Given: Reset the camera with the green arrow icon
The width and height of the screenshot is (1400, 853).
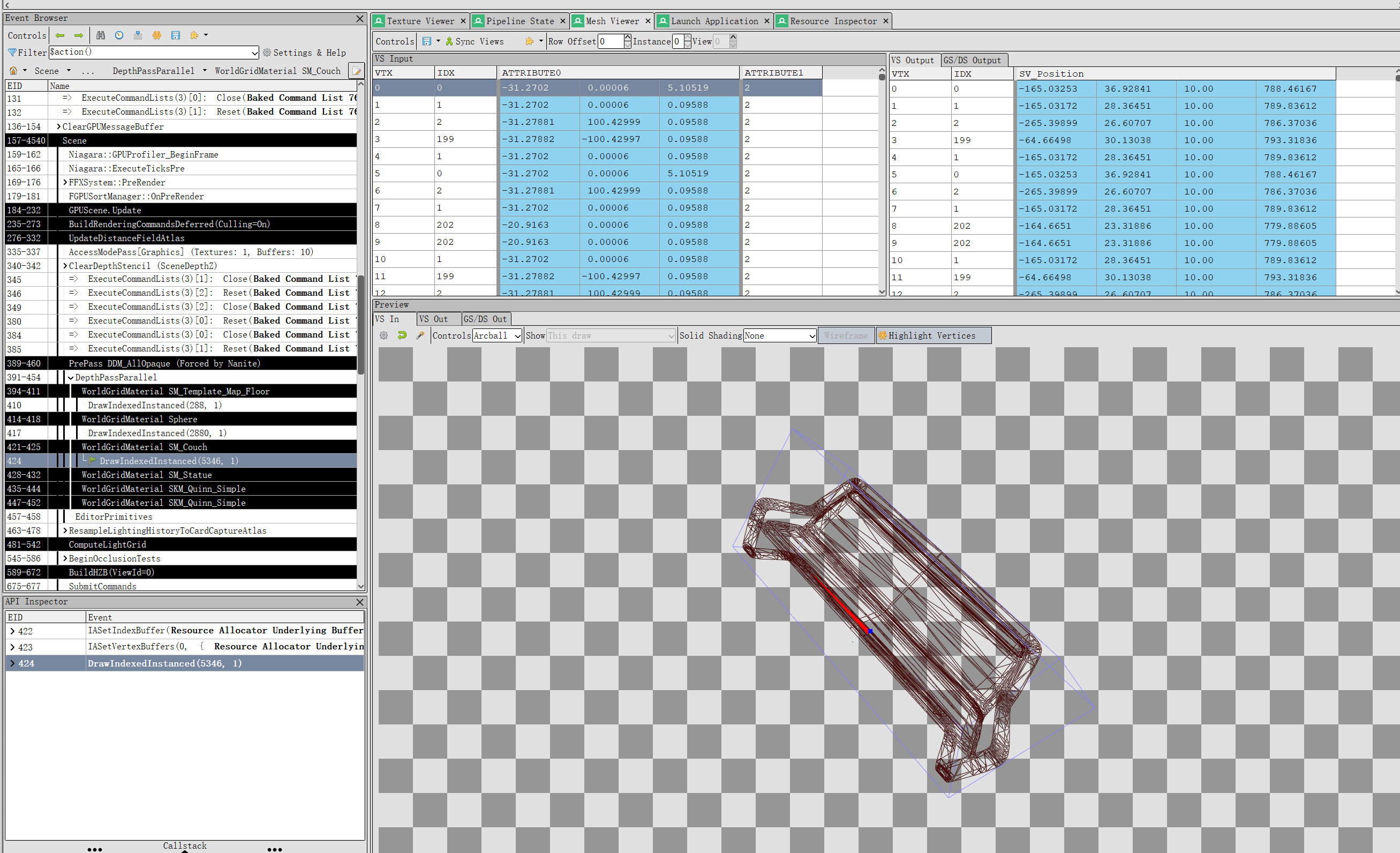Looking at the screenshot, I should pos(402,335).
